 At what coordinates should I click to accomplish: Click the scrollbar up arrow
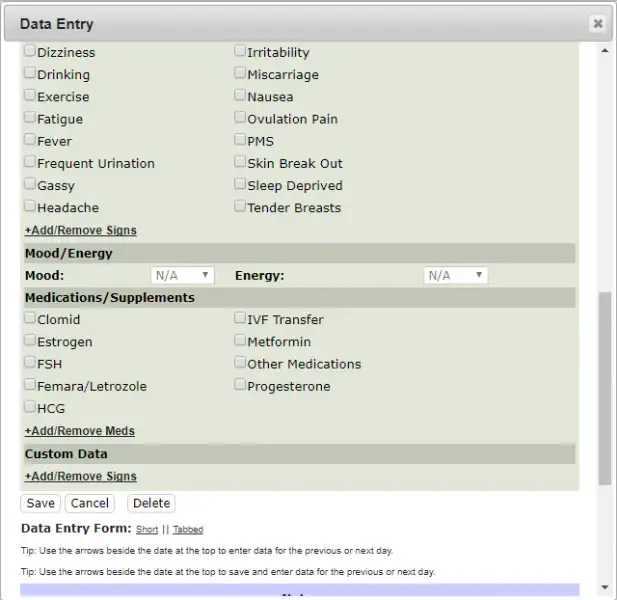tap(605, 49)
